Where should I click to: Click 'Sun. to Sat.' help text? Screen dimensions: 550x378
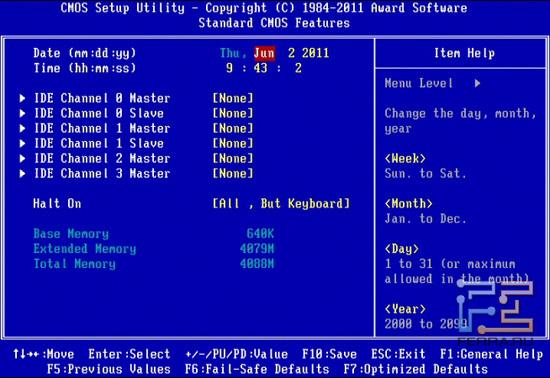tap(425, 174)
